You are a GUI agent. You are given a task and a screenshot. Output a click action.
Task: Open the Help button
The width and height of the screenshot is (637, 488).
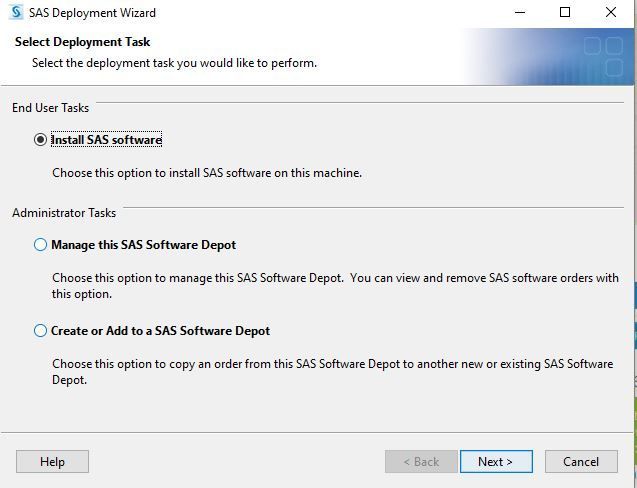[x=52, y=462]
